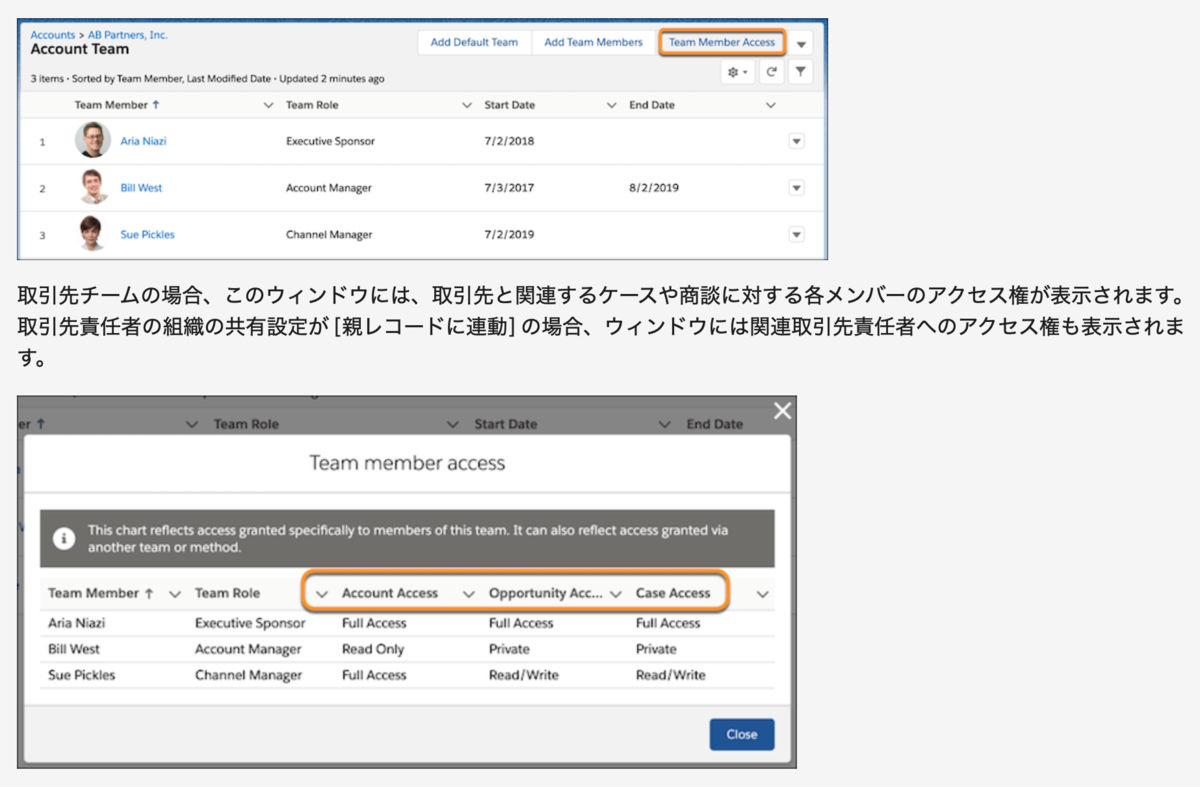Open the Accounts breadcrumb link
Image resolution: width=1200 pixels, height=787 pixels.
tap(53, 35)
